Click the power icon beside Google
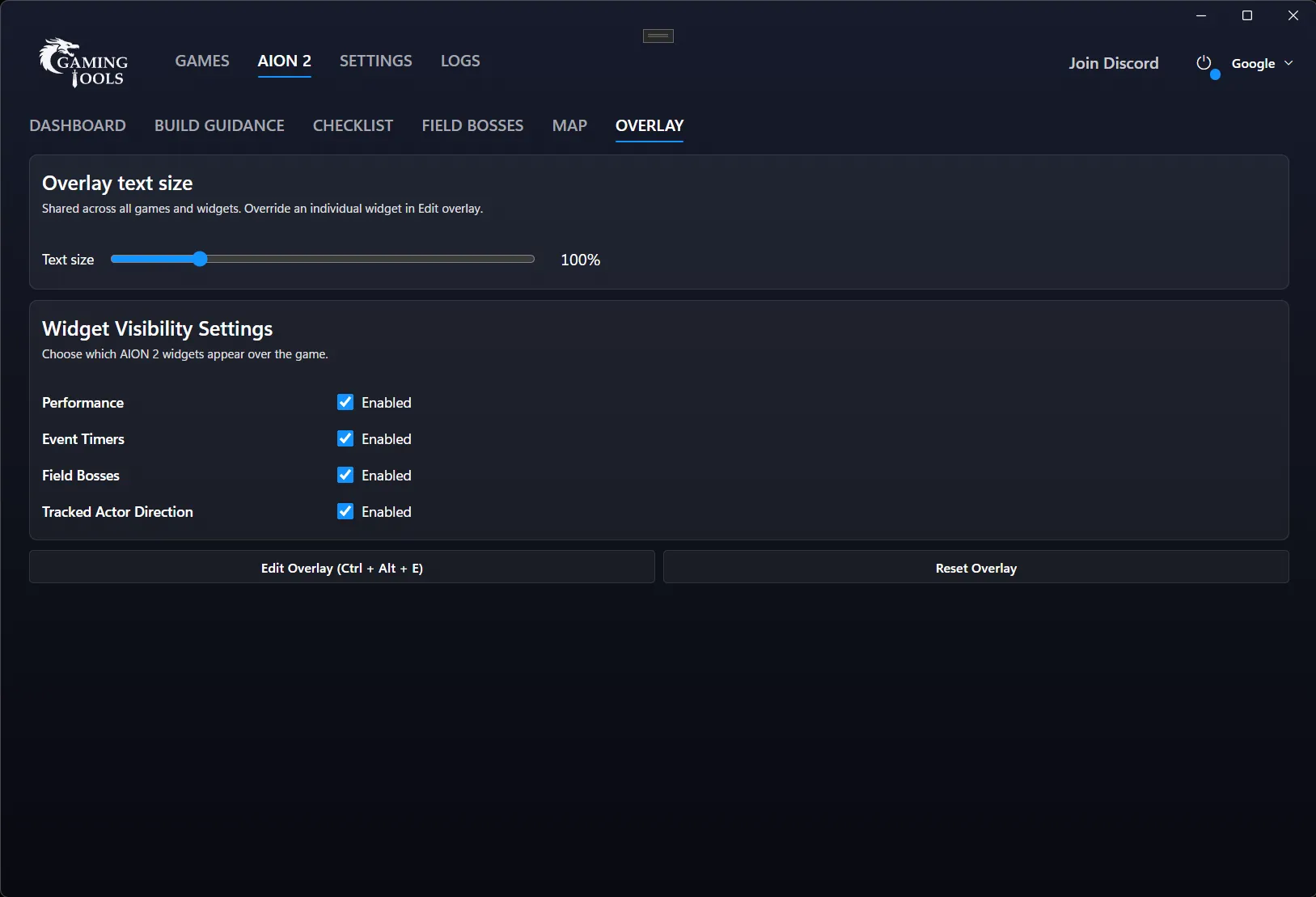Viewport: 1316px width, 897px height. (x=1204, y=63)
